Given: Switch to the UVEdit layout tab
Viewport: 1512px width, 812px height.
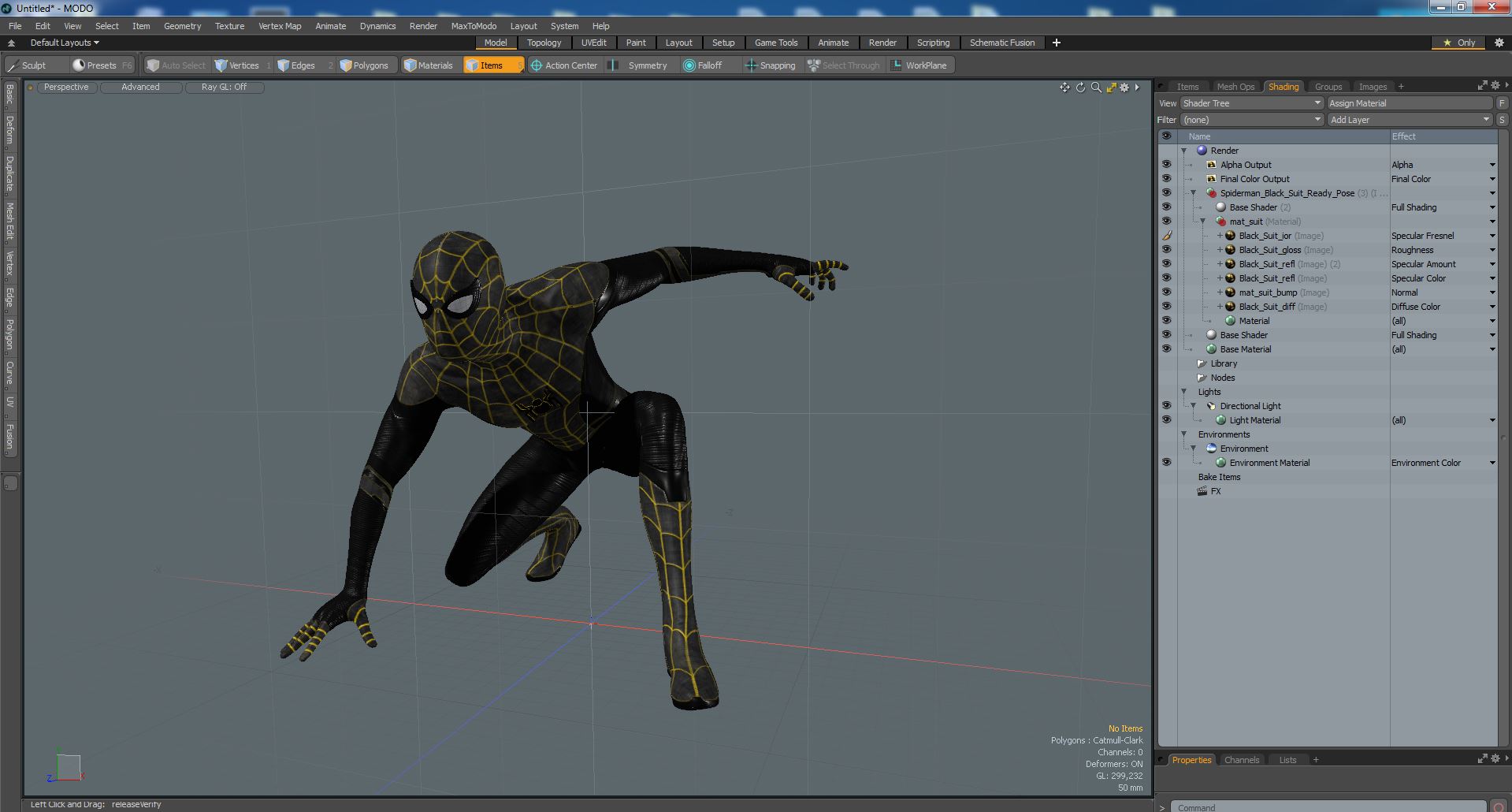Looking at the screenshot, I should 593,43.
